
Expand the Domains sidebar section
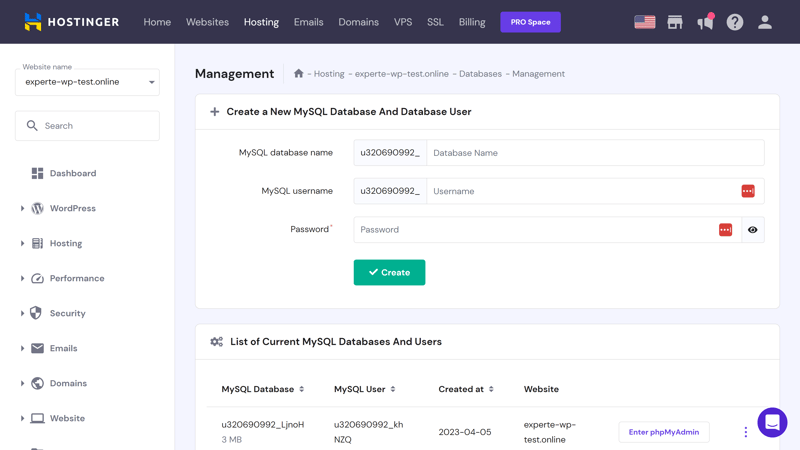(x=22, y=383)
